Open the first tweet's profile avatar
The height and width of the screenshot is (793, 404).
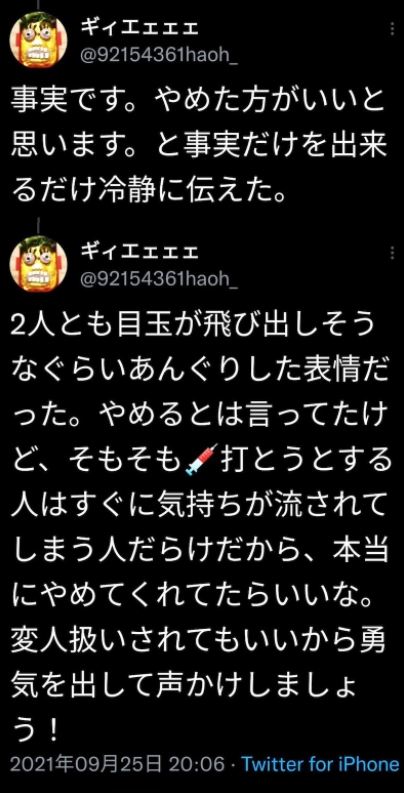(x=38, y=39)
